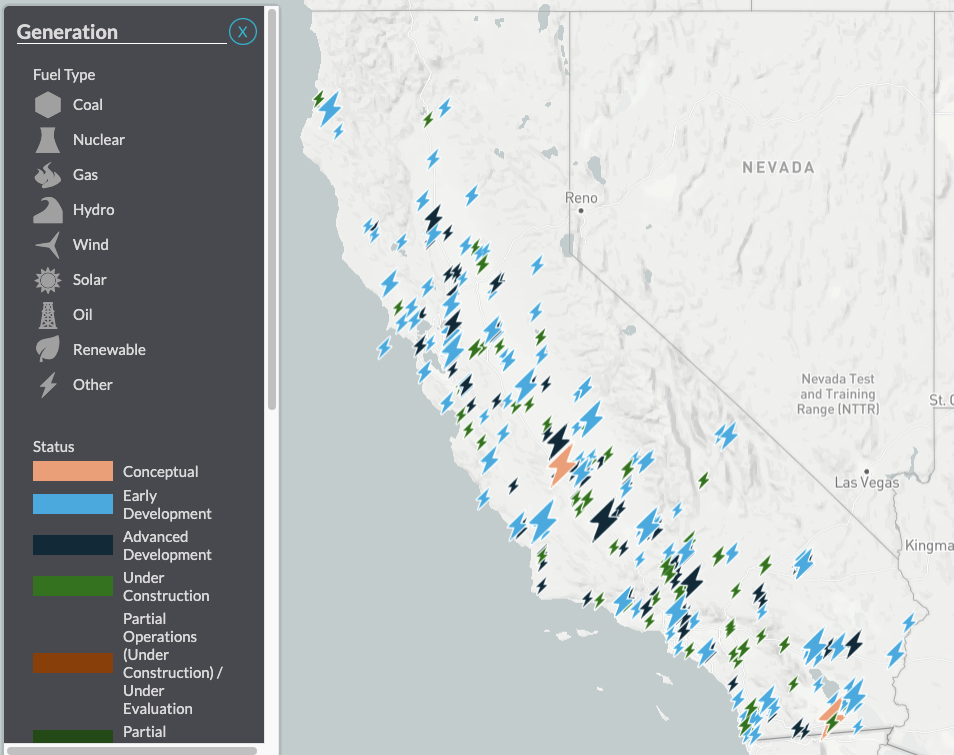Select the Nuclear cooling tower icon
Screen dimensions: 954x755
tap(48, 139)
